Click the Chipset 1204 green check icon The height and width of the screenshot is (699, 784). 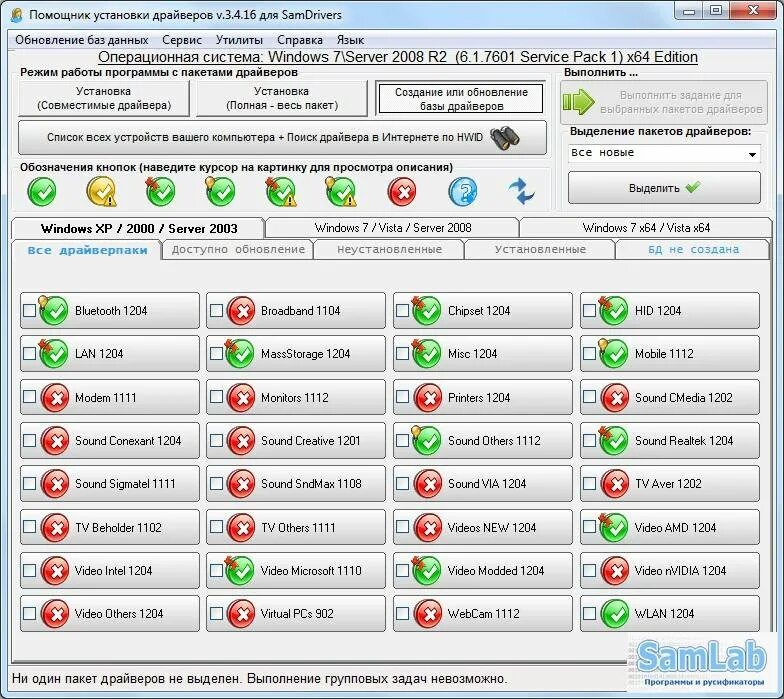click(x=426, y=310)
